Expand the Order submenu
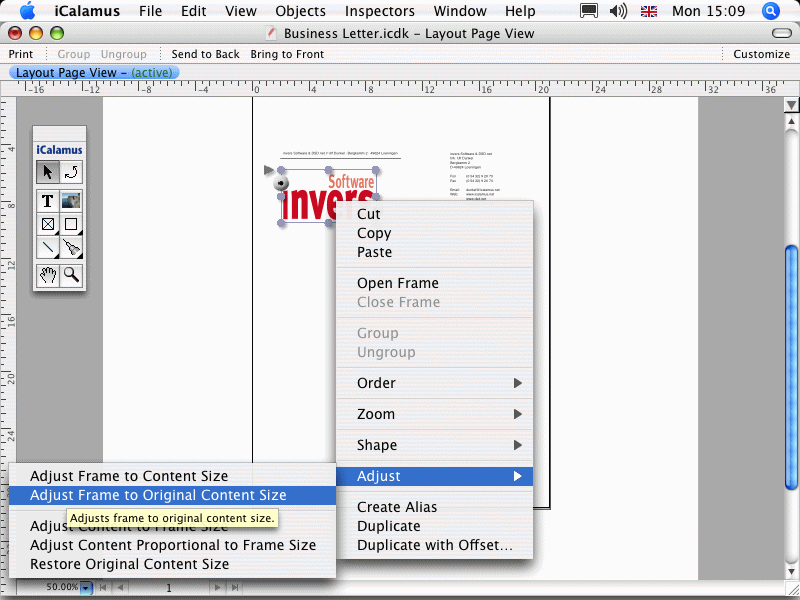This screenshot has height=600, width=800. 434,383
